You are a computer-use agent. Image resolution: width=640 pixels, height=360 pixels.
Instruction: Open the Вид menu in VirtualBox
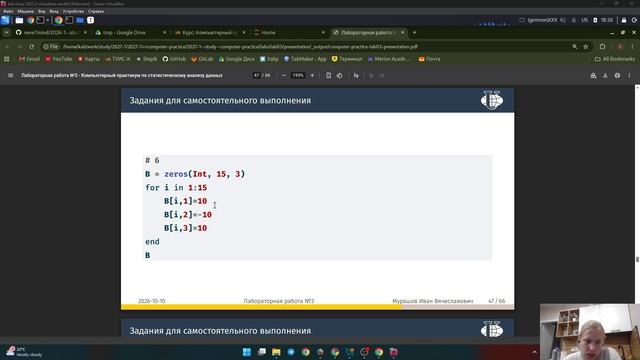[x=42, y=11]
